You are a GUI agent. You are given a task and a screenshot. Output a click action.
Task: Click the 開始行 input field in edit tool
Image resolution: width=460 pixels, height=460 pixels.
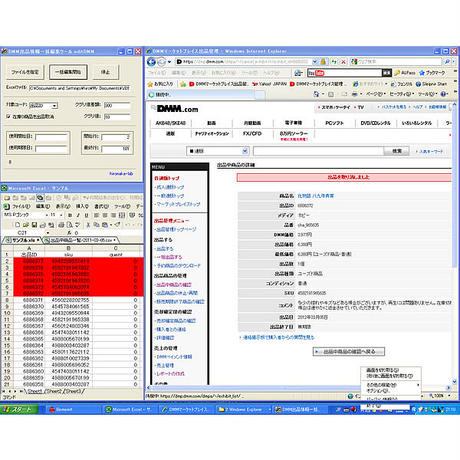(x=116, y=137)
